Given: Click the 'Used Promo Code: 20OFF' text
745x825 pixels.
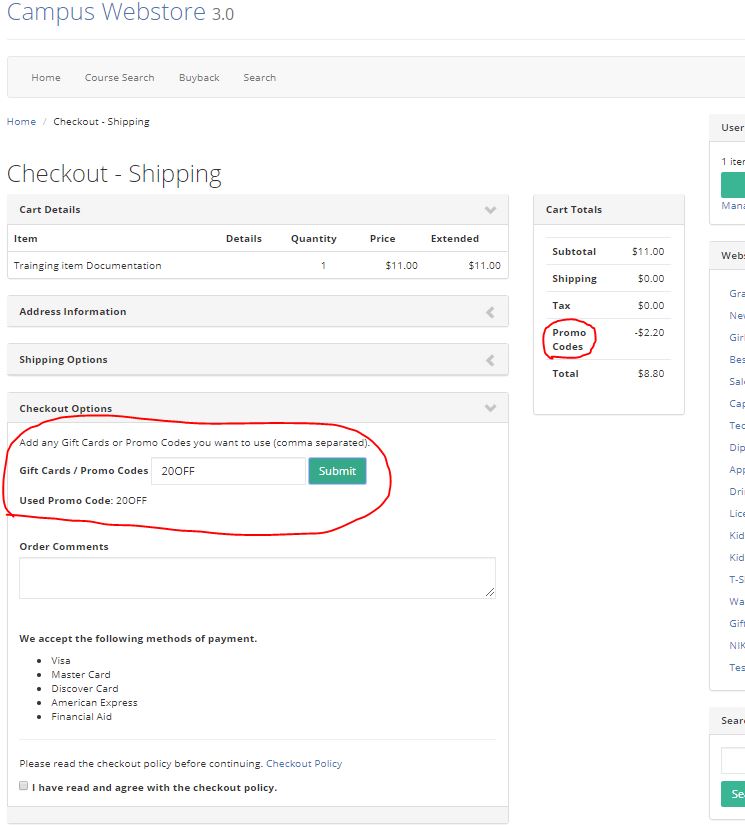Looking at the screenshot, I should coord(83,500).
